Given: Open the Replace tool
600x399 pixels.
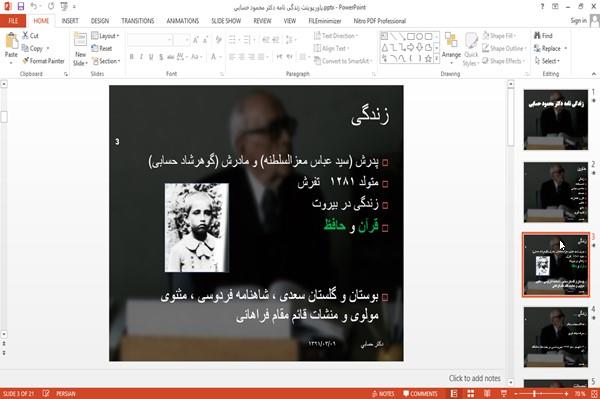Looking at the screenshot, I should (x=550, y=48).
